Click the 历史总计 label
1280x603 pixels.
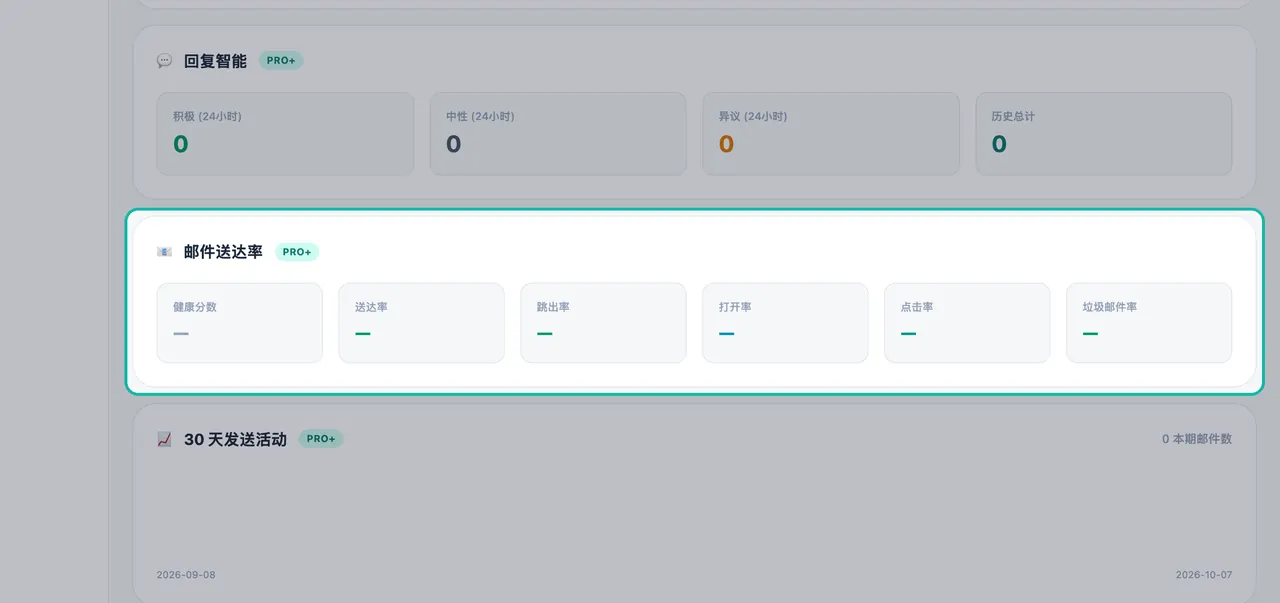point(1013,116)
